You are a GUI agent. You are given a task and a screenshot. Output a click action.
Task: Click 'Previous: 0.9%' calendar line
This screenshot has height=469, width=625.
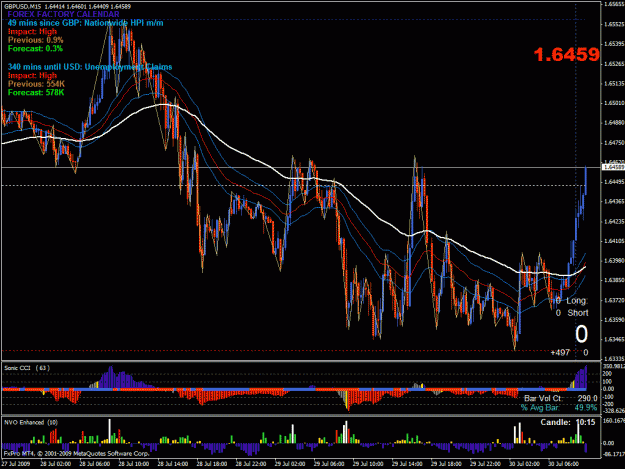35,40
